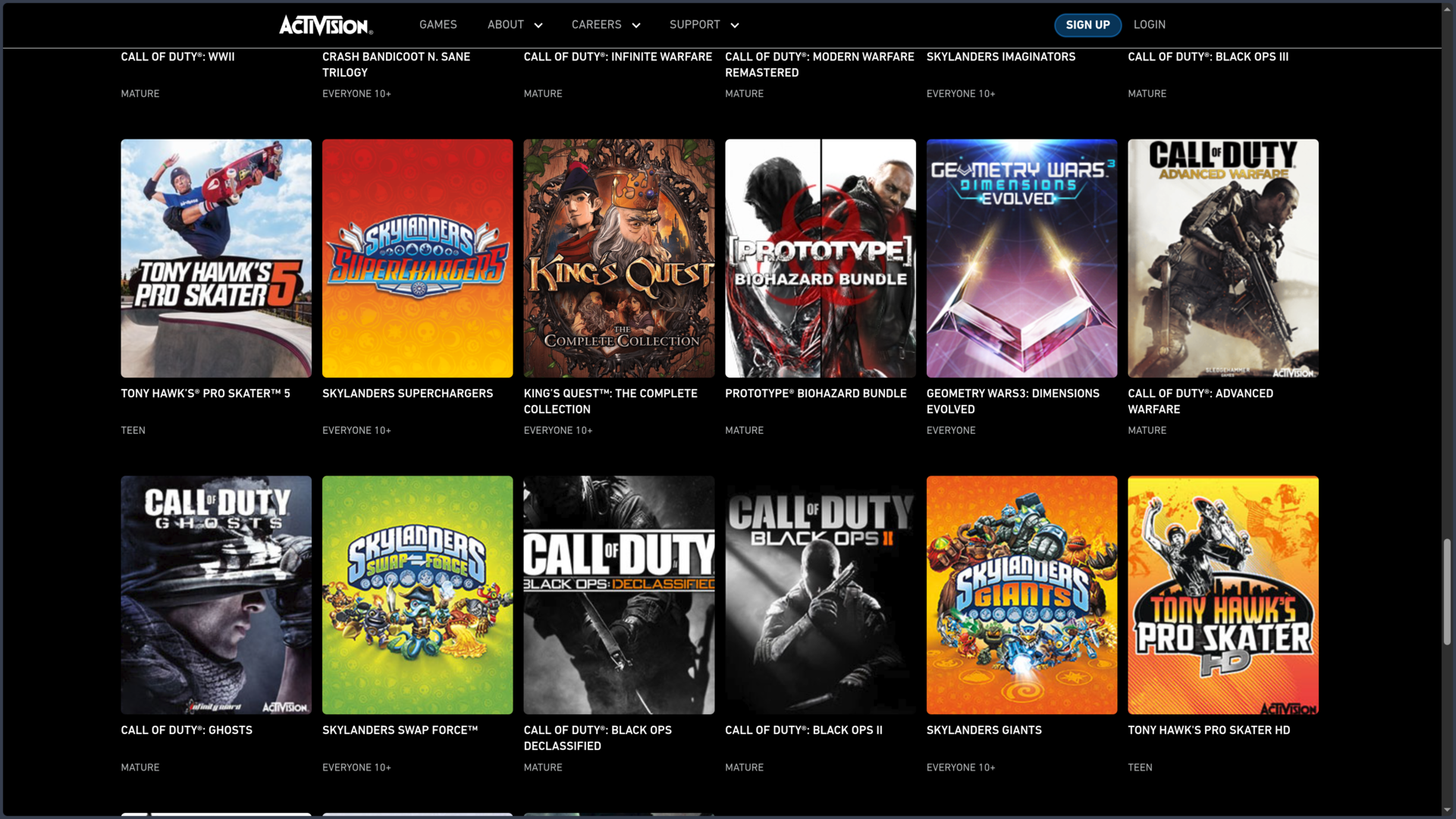1456x819 pixels.
Task: Open Skylanders SuperChargers cover art
Action: point(417,258)
